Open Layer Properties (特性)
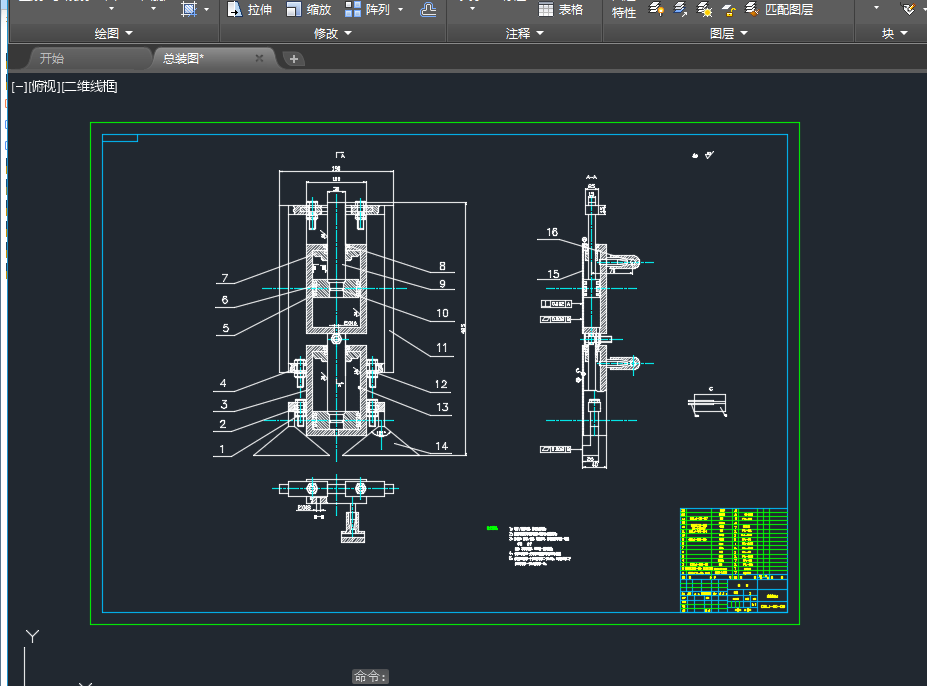Screen dimensions: 927x686 click(x=623, y=11)
